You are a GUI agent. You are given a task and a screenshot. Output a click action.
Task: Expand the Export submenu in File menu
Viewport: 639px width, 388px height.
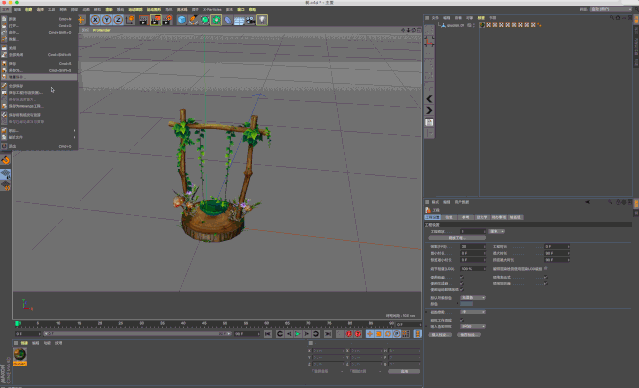click(x=40, y=130)
